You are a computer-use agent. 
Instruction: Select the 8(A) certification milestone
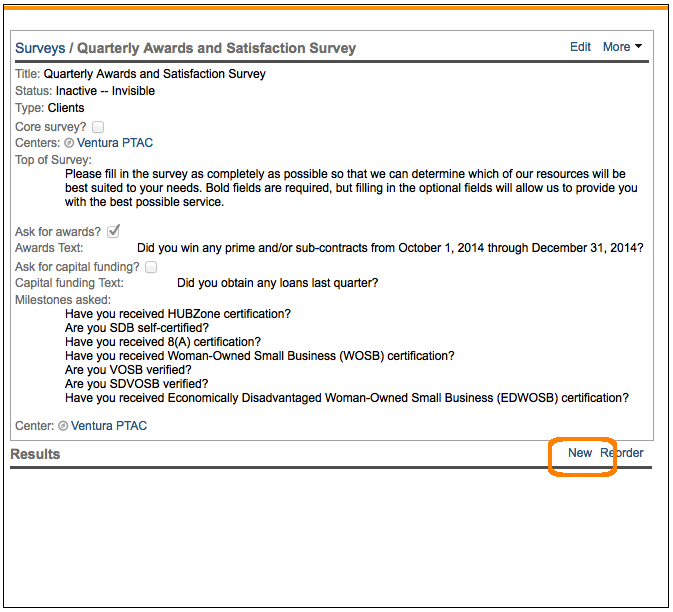[164, 342]
